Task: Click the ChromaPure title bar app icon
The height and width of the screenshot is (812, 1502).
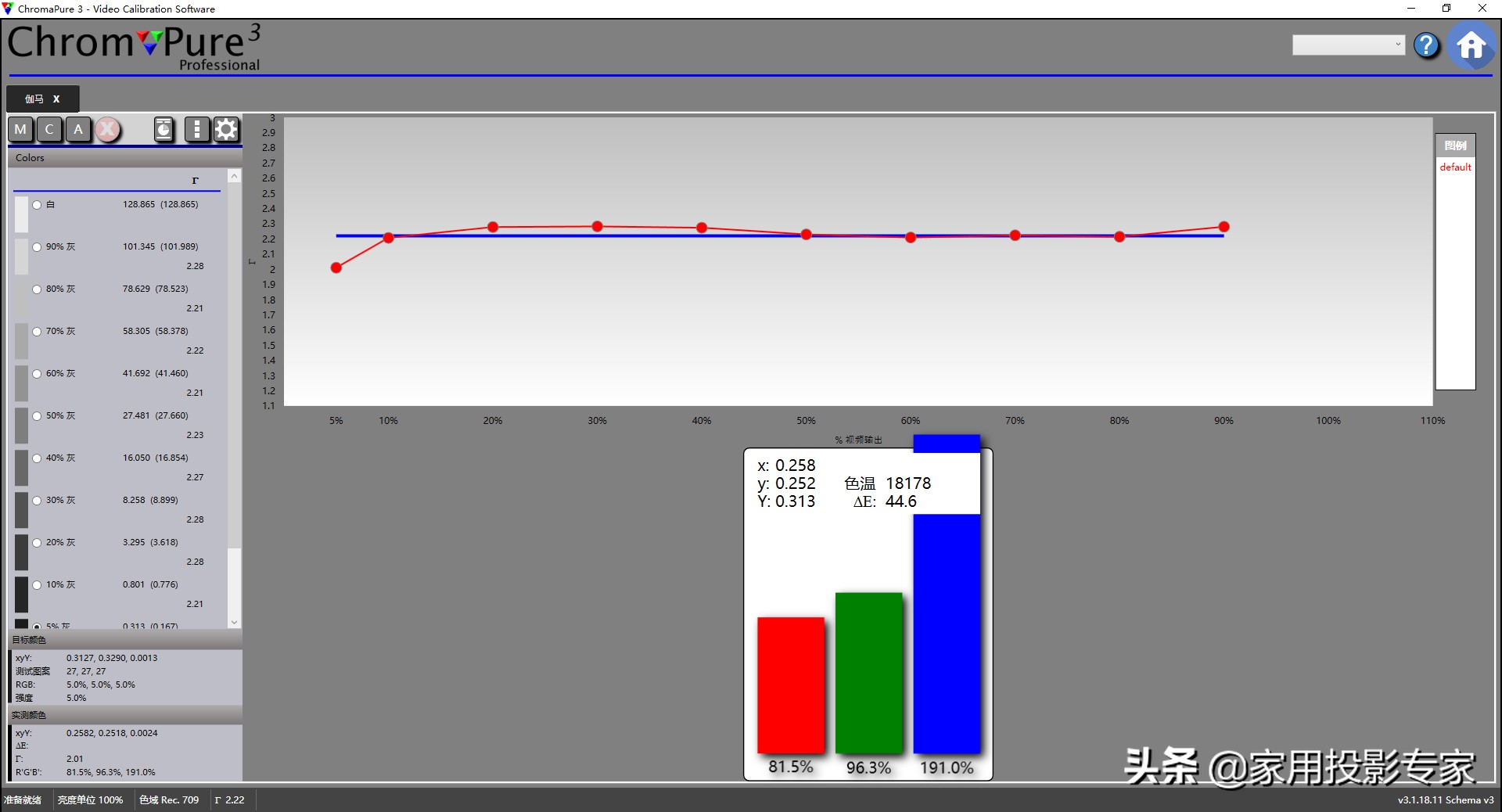Action: tap(8, 9)
